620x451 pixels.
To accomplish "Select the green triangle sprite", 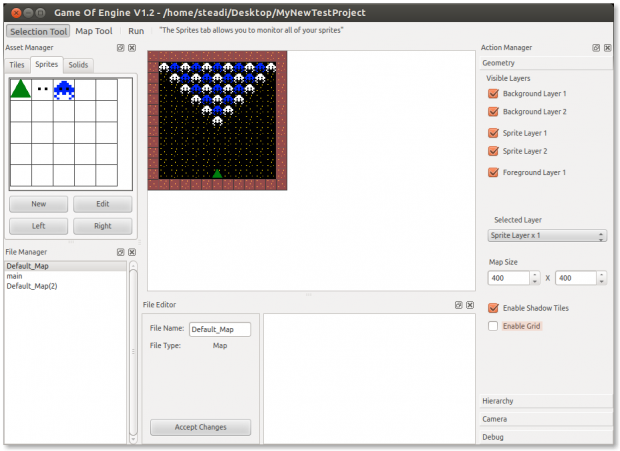I will 21,89.
